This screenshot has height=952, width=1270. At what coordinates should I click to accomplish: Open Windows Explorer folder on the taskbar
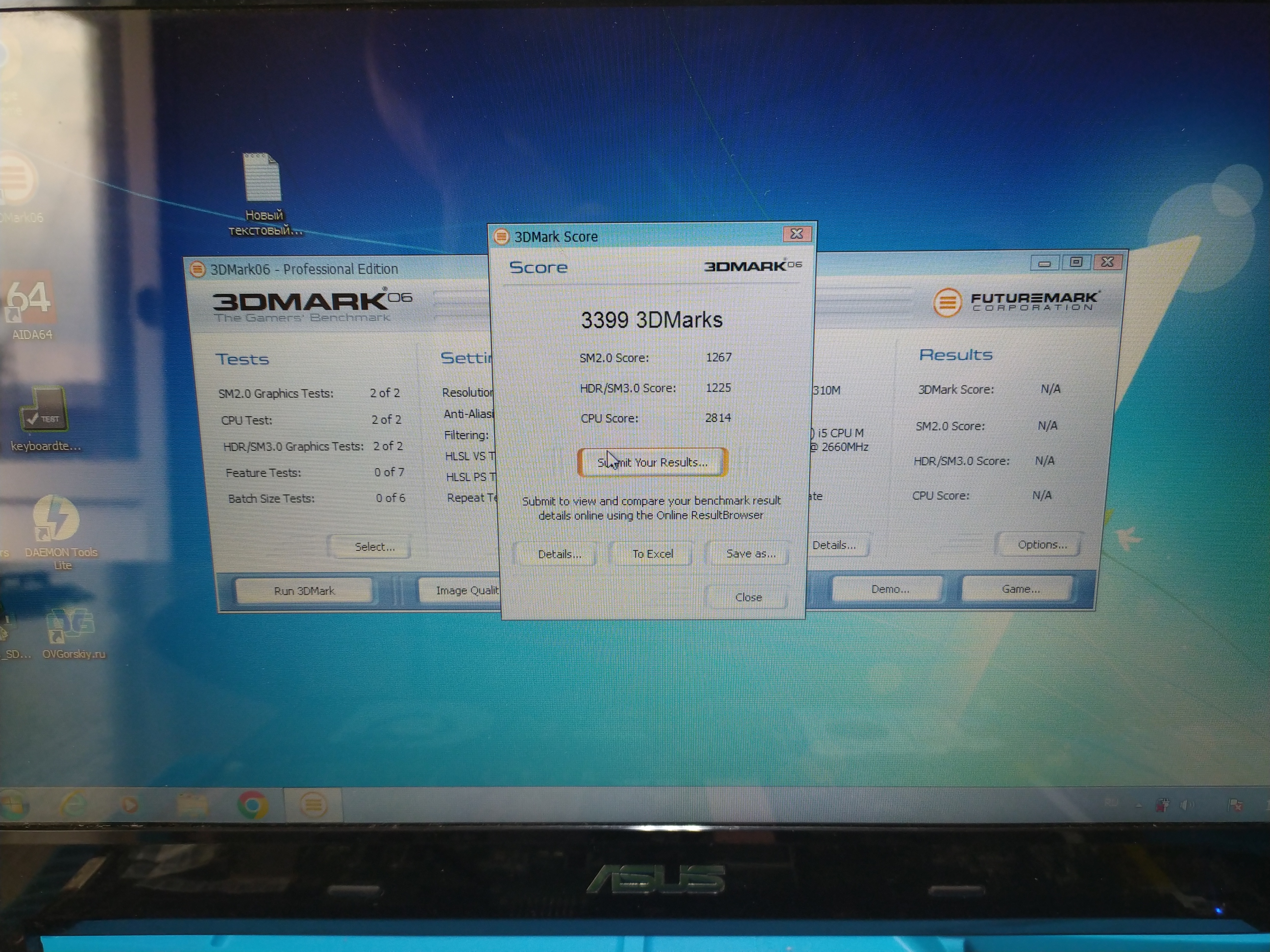(x=192, y=806)
